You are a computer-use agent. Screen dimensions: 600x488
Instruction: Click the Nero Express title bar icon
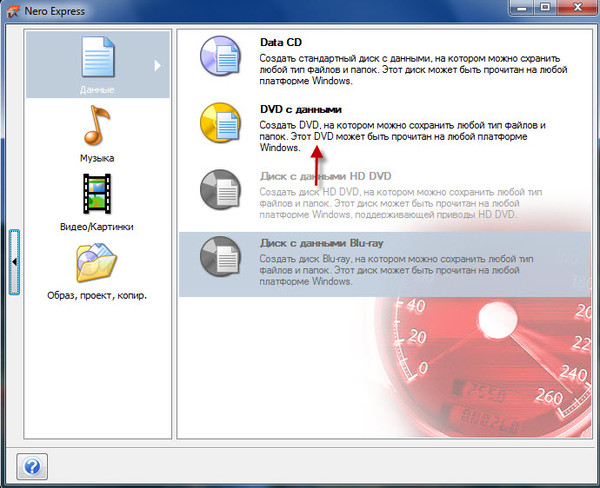[x=13, y=11]
